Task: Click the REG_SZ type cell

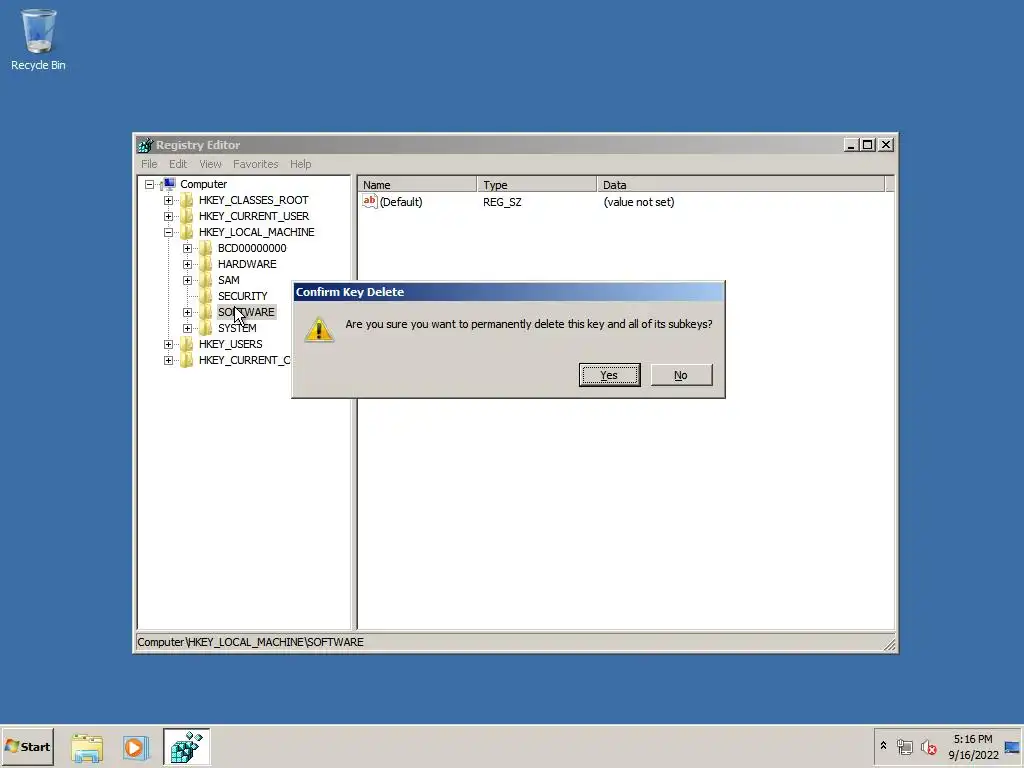Action: pyautogui.click(x=502, y=202)
